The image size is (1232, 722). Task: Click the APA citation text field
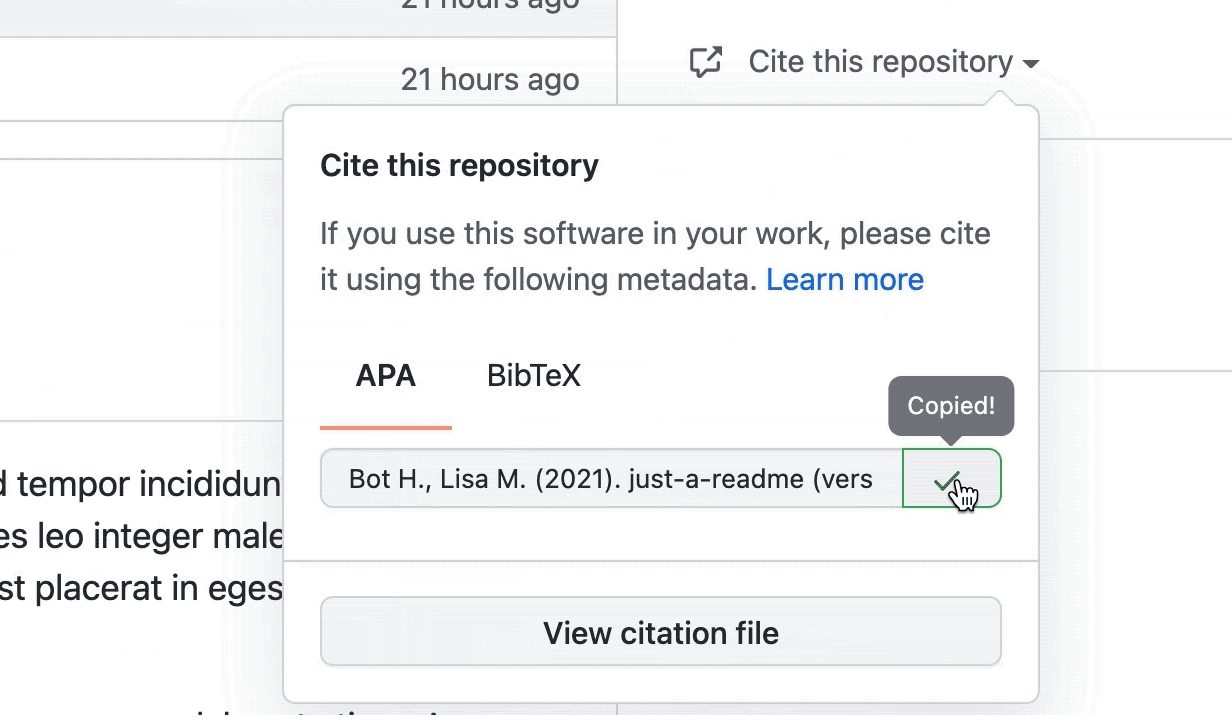coord(612,478)
